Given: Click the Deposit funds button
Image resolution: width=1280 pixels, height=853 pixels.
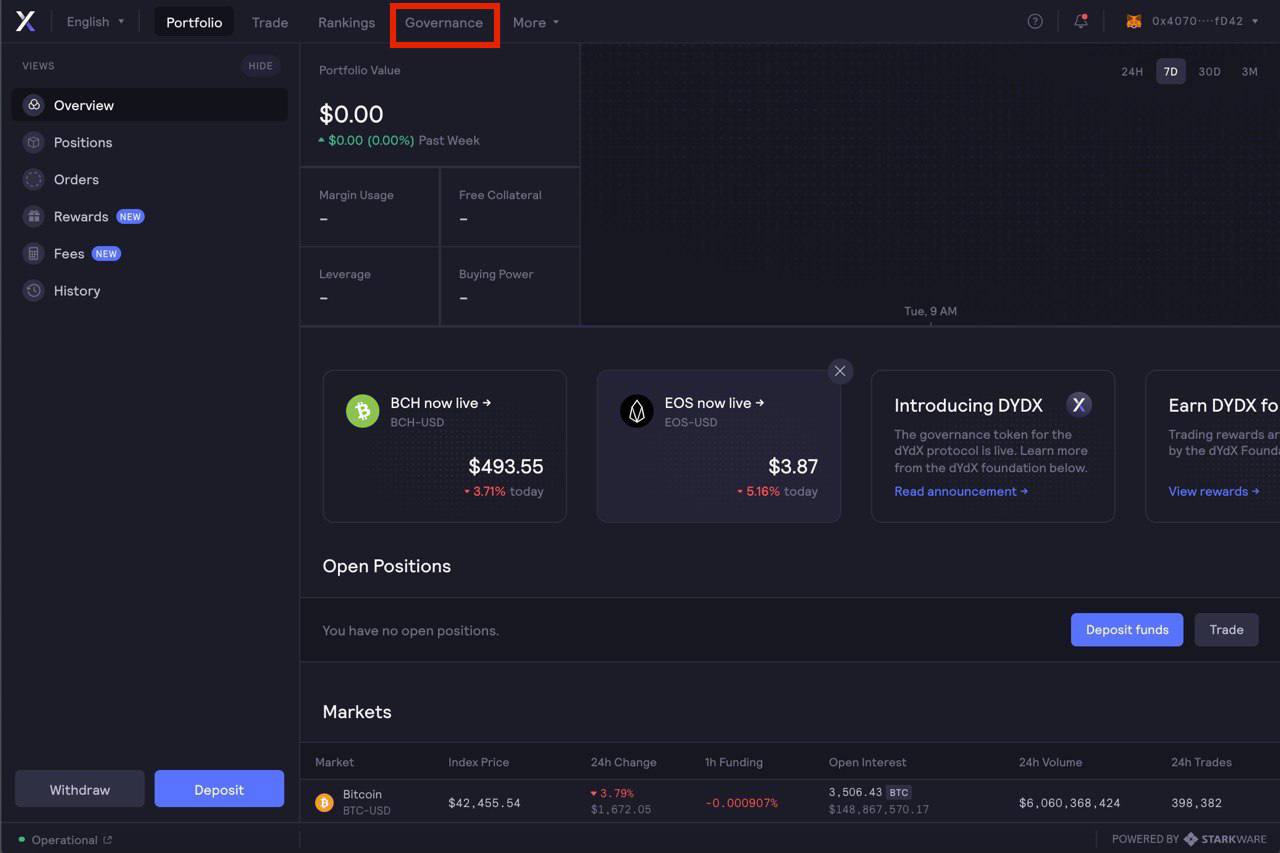Looking at the screenshot, I should 1127,630.
